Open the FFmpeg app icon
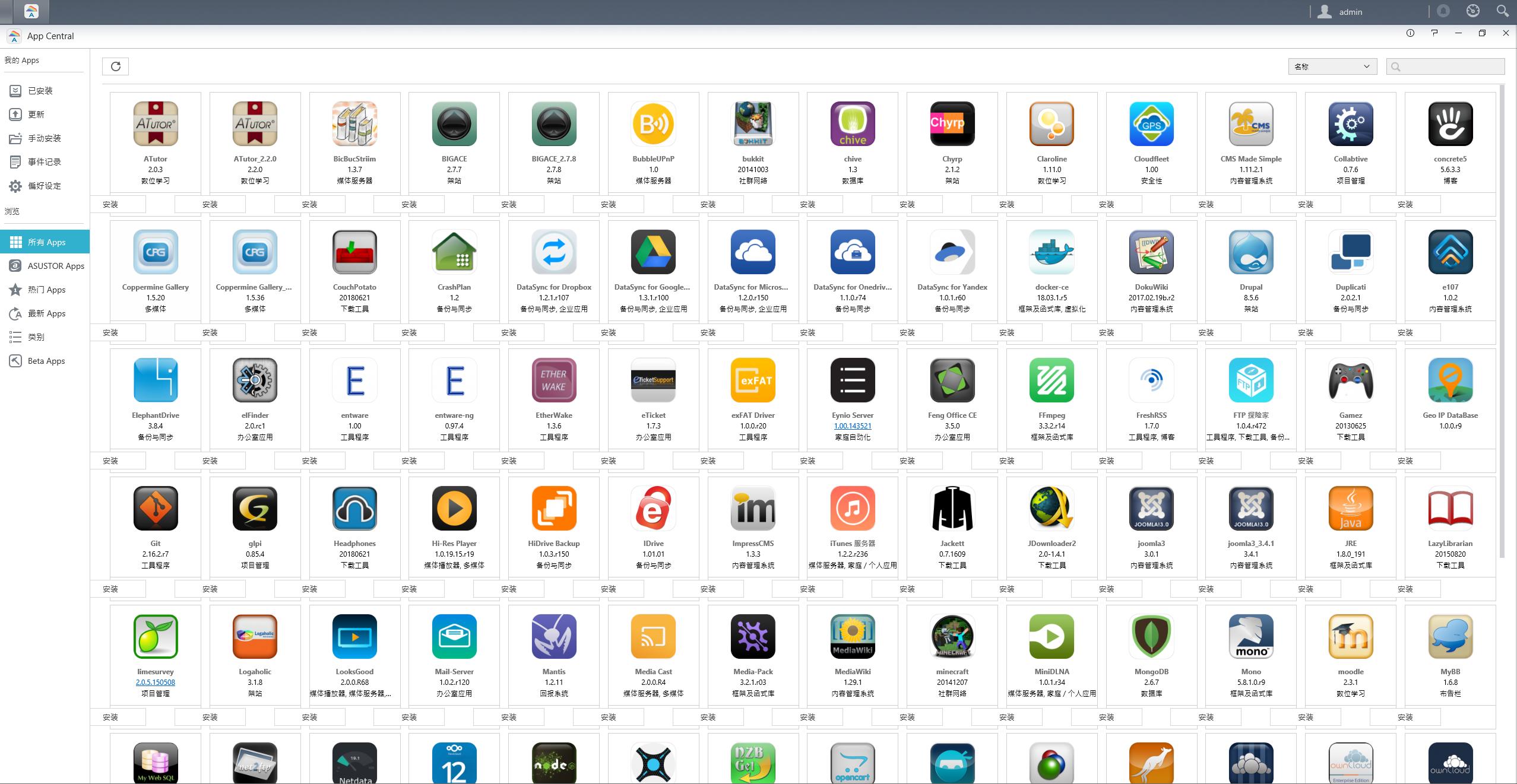The image size is (1517, 784). click(1052, 380)
